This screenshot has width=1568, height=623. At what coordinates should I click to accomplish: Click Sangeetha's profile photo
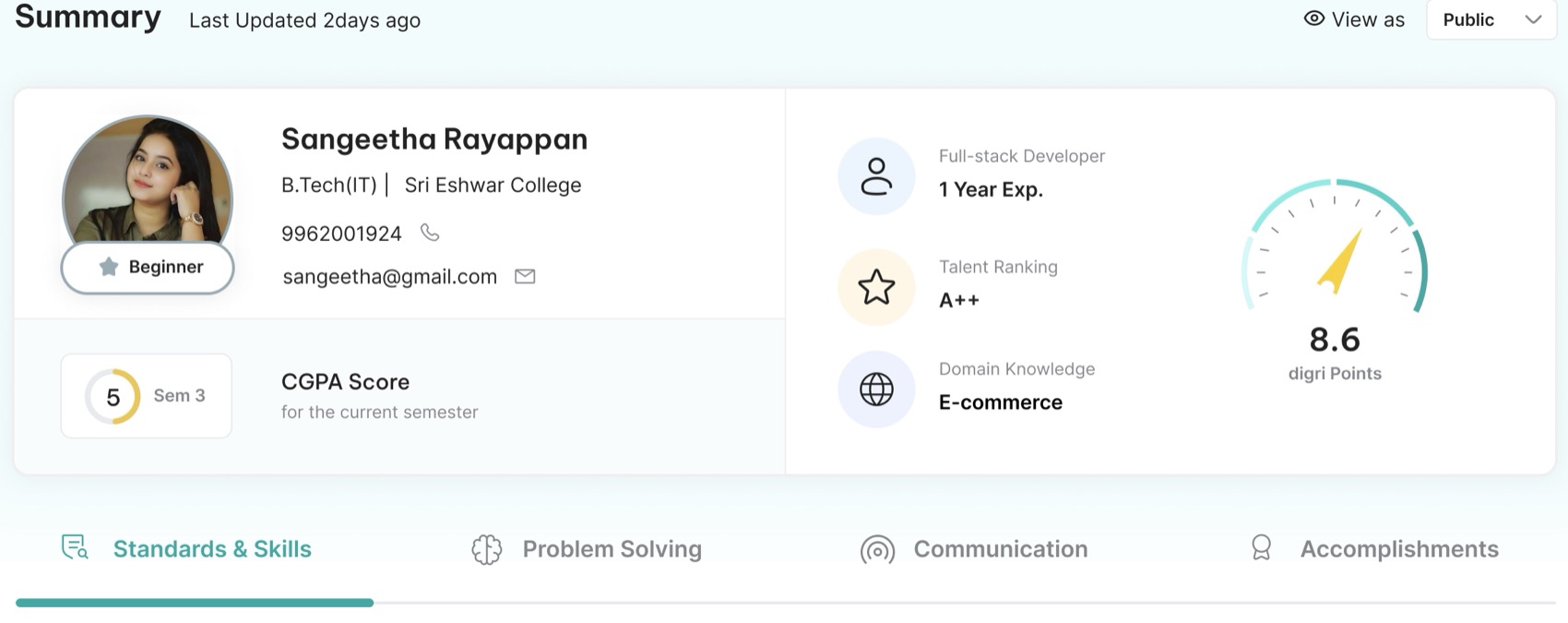click(148, 180)
